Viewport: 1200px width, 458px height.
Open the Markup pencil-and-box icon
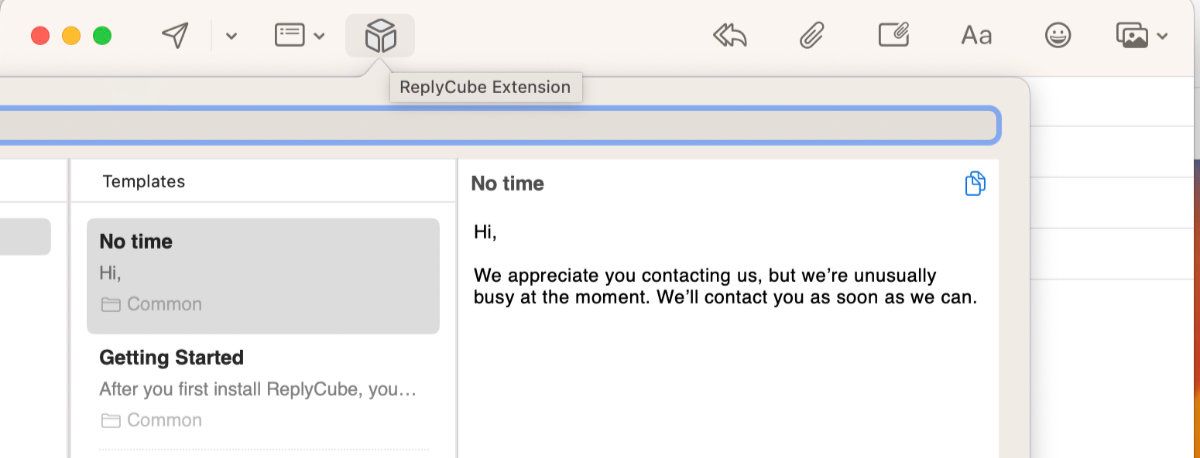coord(893,36)
